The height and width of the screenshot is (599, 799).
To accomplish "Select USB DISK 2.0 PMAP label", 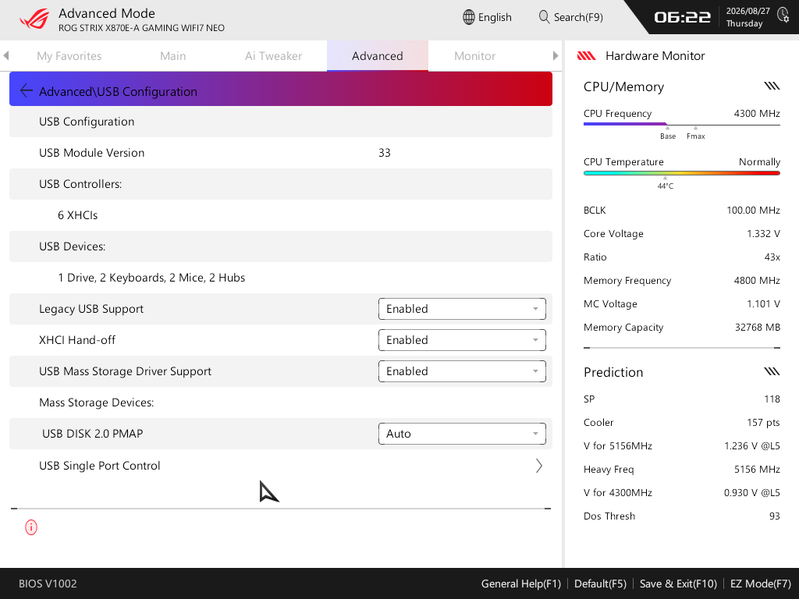I will click(x=92, y=433).
